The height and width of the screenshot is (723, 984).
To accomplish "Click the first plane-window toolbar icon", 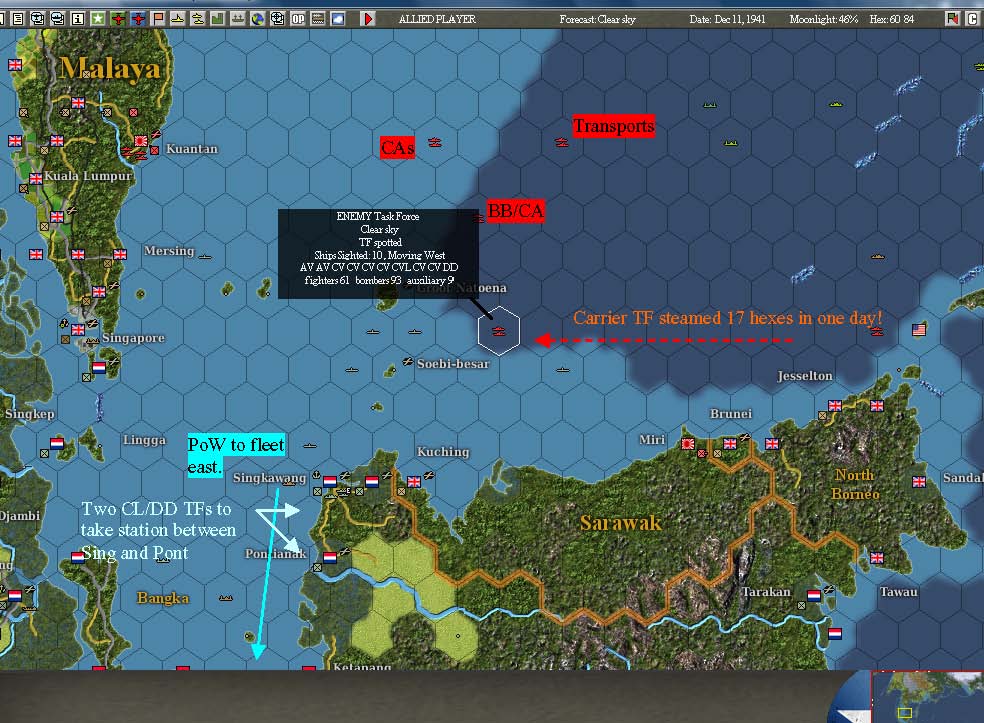I will [38, 19].
